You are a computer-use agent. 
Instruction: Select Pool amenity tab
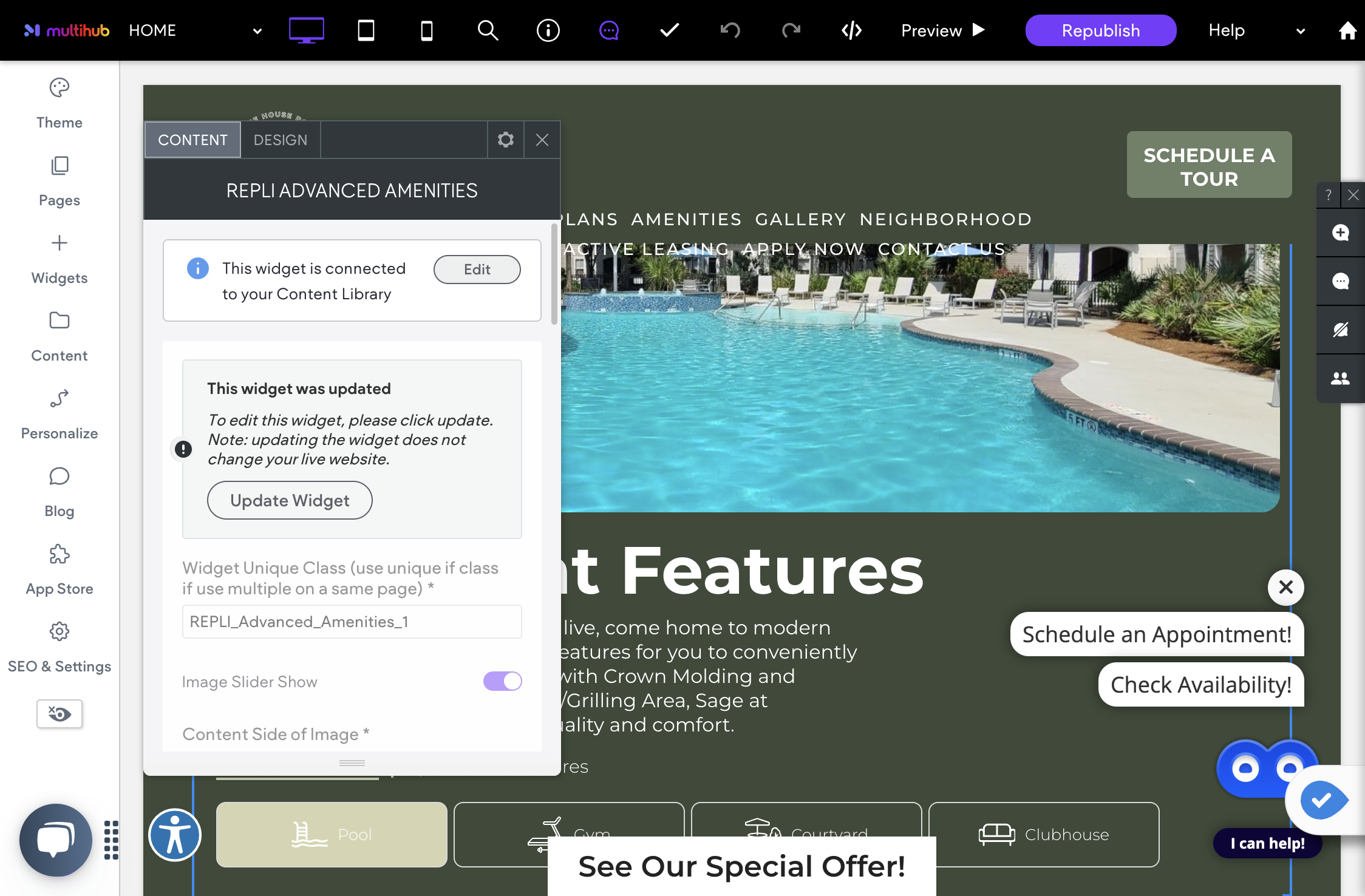click(x=332, y=835)
